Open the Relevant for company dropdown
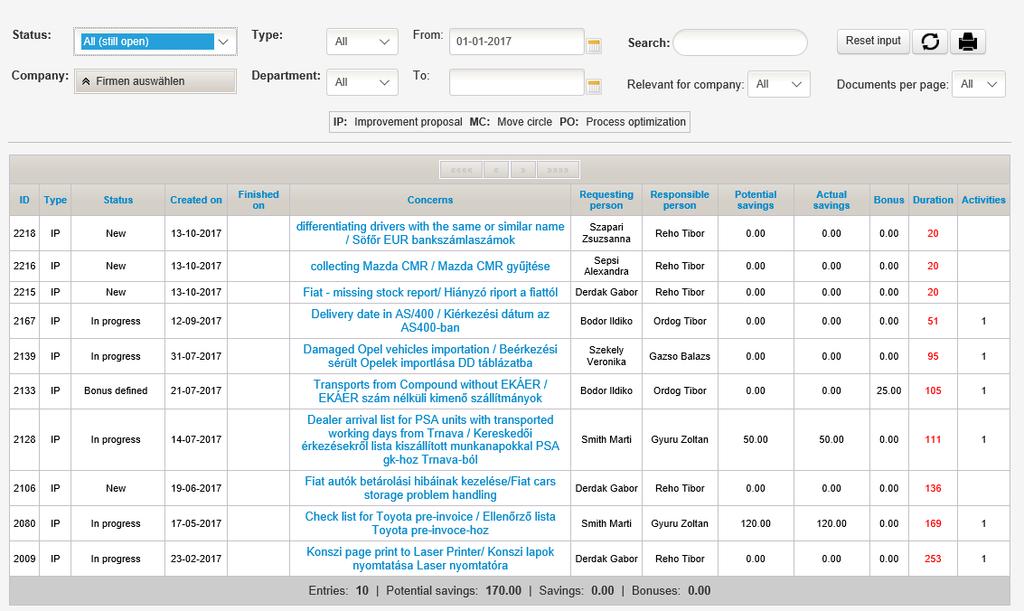The image size is (1024, 611). (778, 84)
